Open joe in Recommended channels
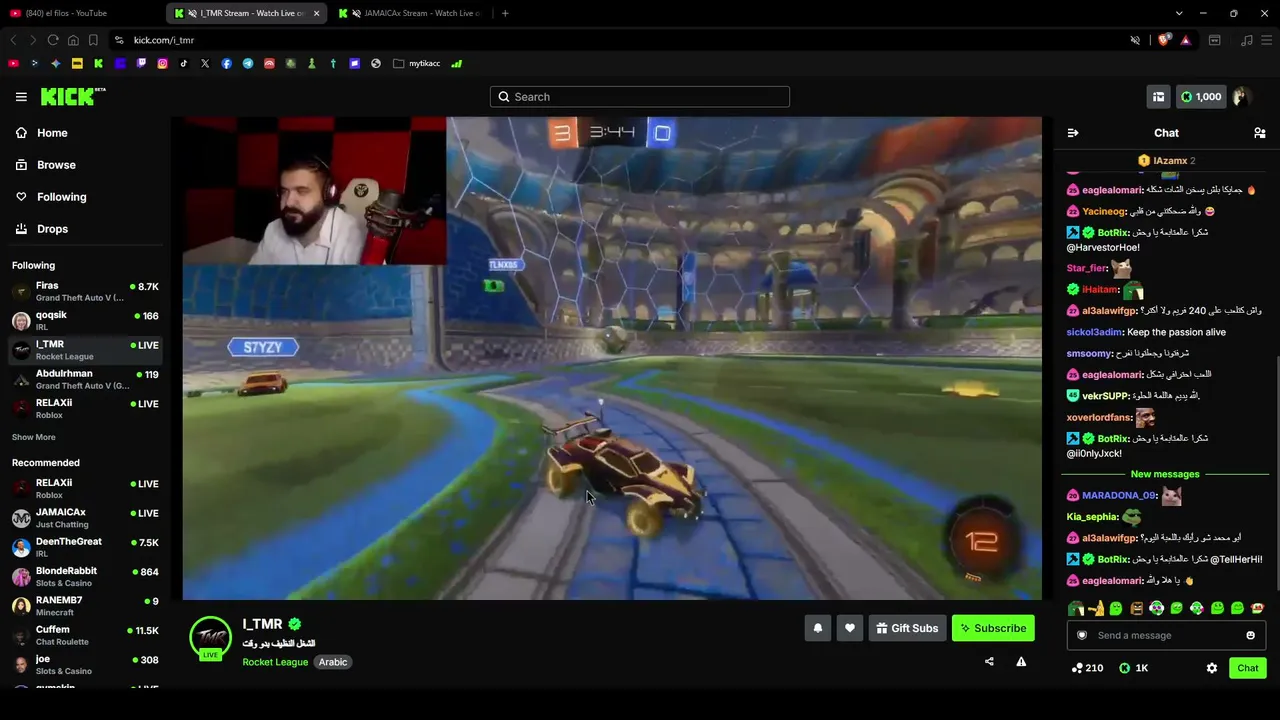 click(x=84, y=664)
